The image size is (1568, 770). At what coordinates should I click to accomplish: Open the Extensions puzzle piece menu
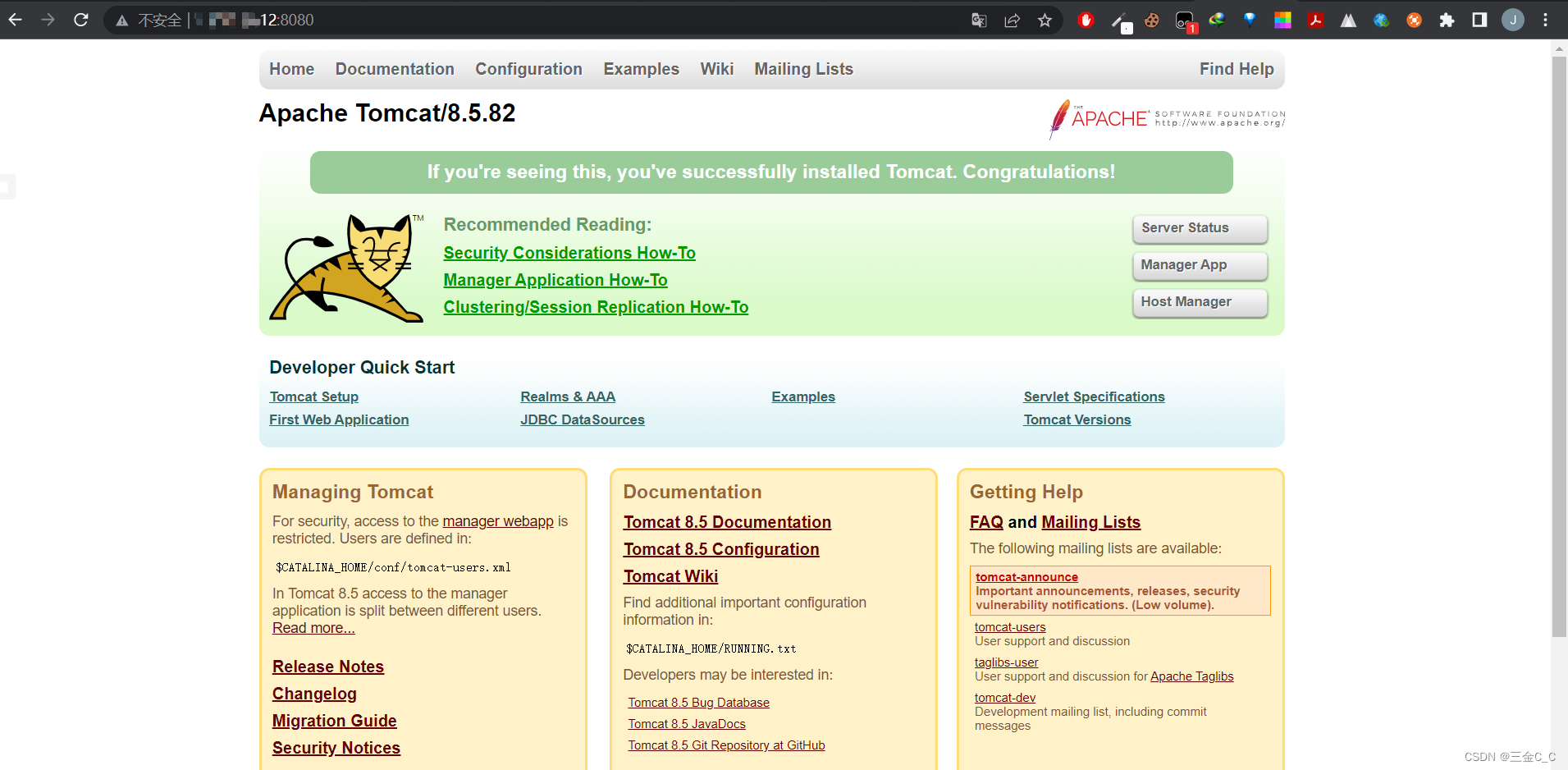coord(1447,21)
